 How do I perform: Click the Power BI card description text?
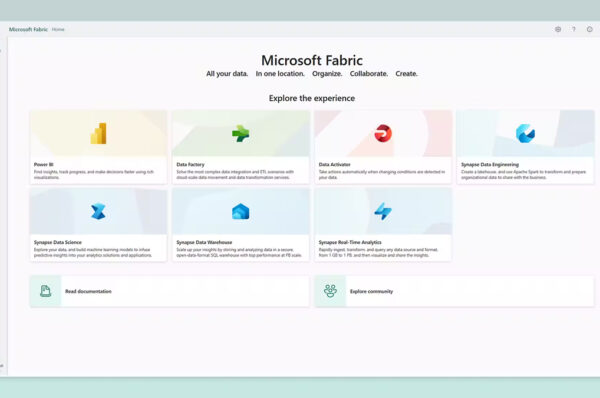pyautogui.click(x=94, y=175)
